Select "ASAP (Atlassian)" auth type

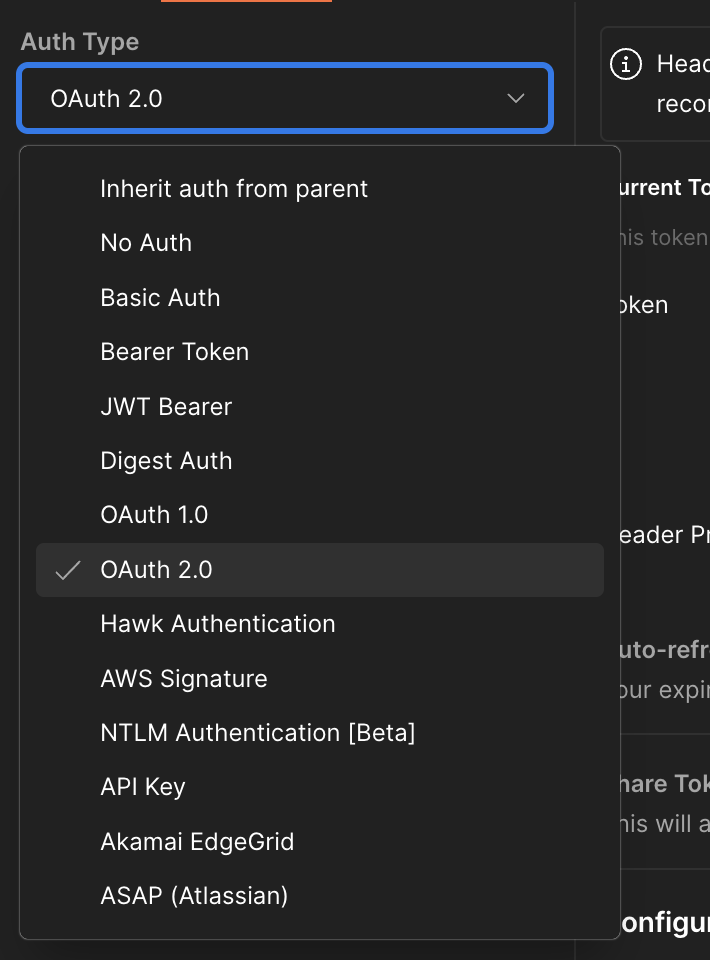click(x=194, y=895)
